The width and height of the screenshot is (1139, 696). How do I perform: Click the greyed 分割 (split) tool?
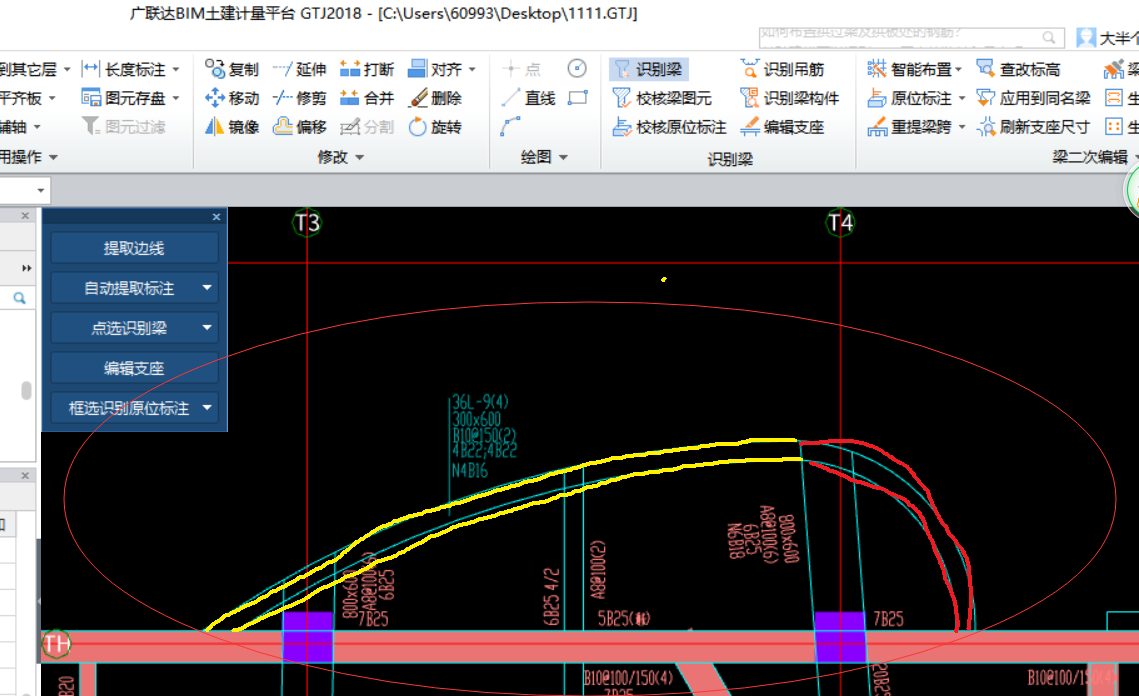click(x=367, y=127)
